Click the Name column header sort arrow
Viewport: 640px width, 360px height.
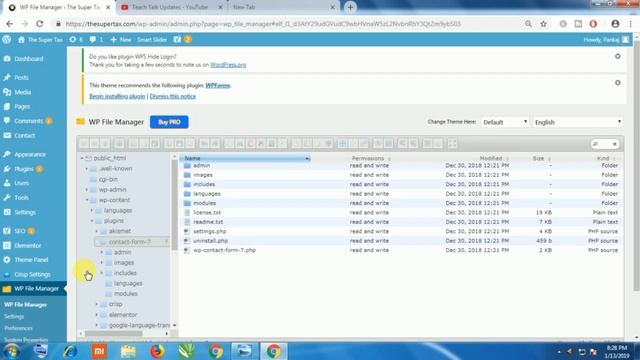[x=307, y=158]
